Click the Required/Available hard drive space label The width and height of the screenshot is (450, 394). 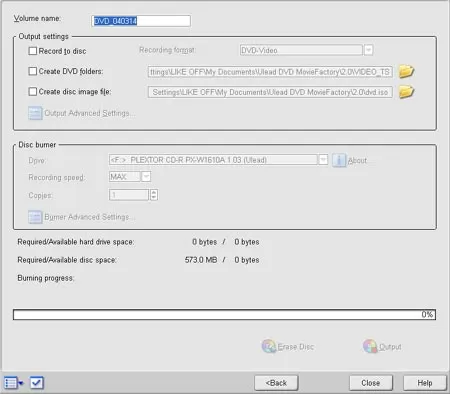pyautogui.click(x=76, y=242)
